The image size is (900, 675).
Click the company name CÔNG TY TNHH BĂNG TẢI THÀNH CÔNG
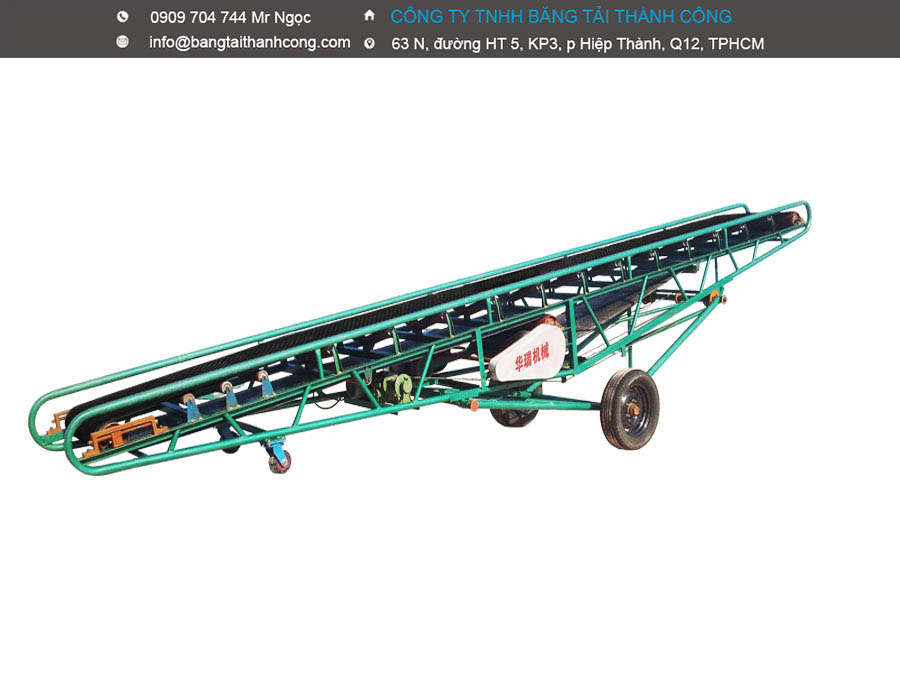(561, 17)
